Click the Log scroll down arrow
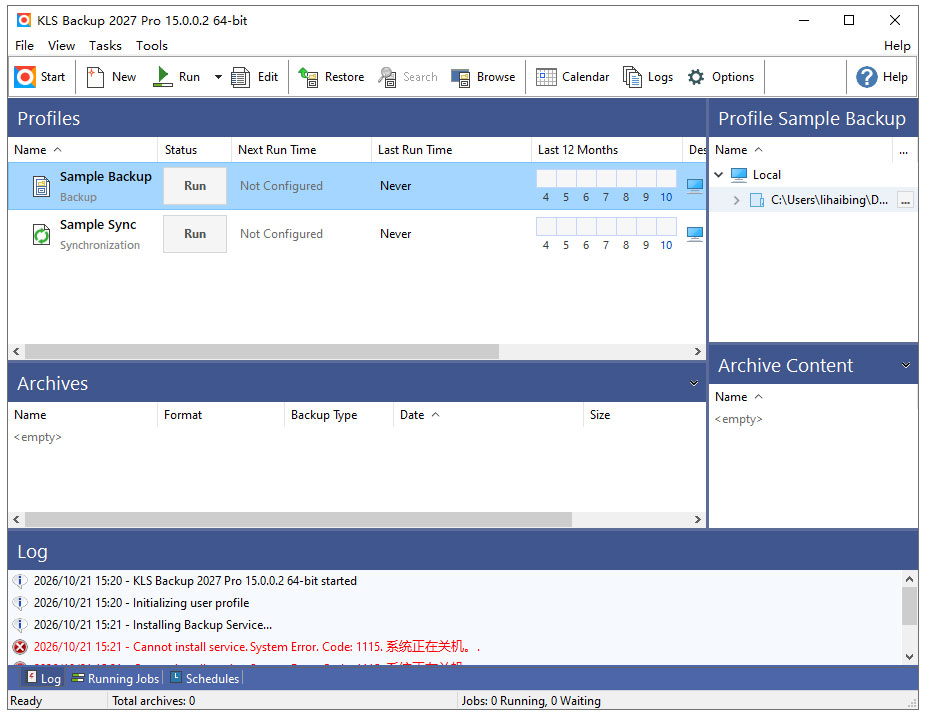The image size is (926, 712). 909,657
